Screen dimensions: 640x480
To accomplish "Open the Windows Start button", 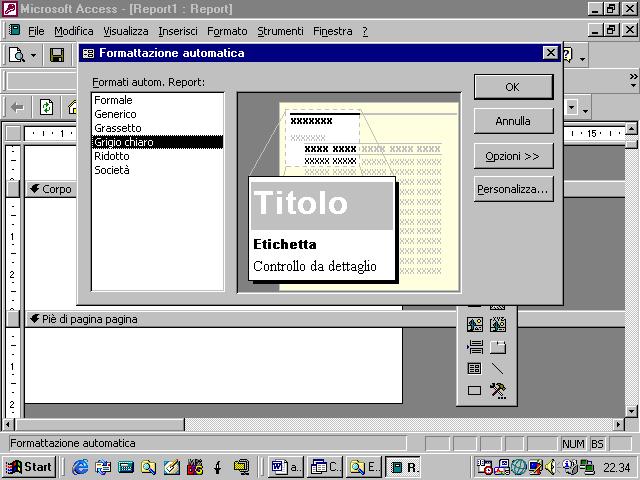I will click(30, 467).
